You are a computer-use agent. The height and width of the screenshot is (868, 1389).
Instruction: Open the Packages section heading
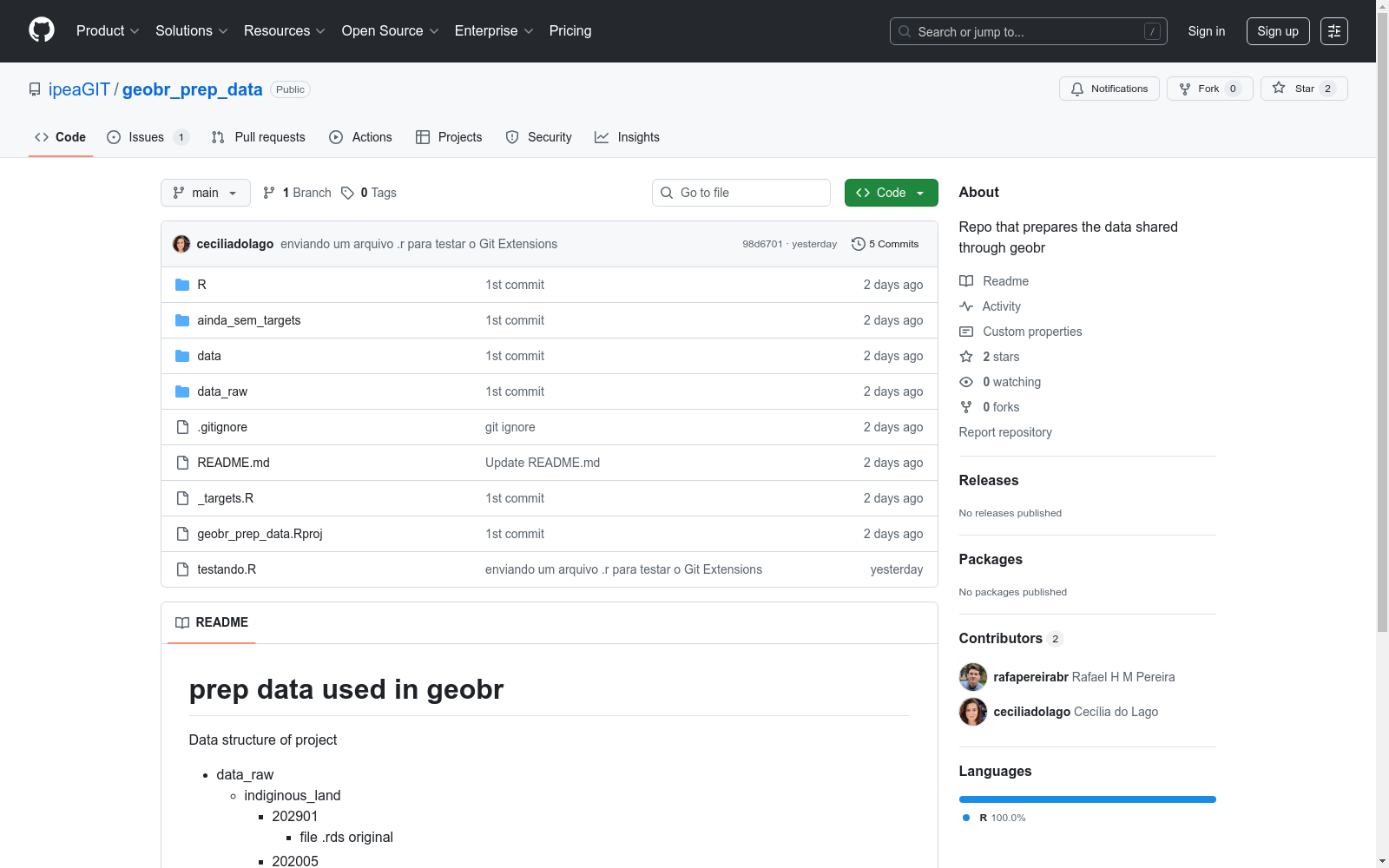pos(991,559)
